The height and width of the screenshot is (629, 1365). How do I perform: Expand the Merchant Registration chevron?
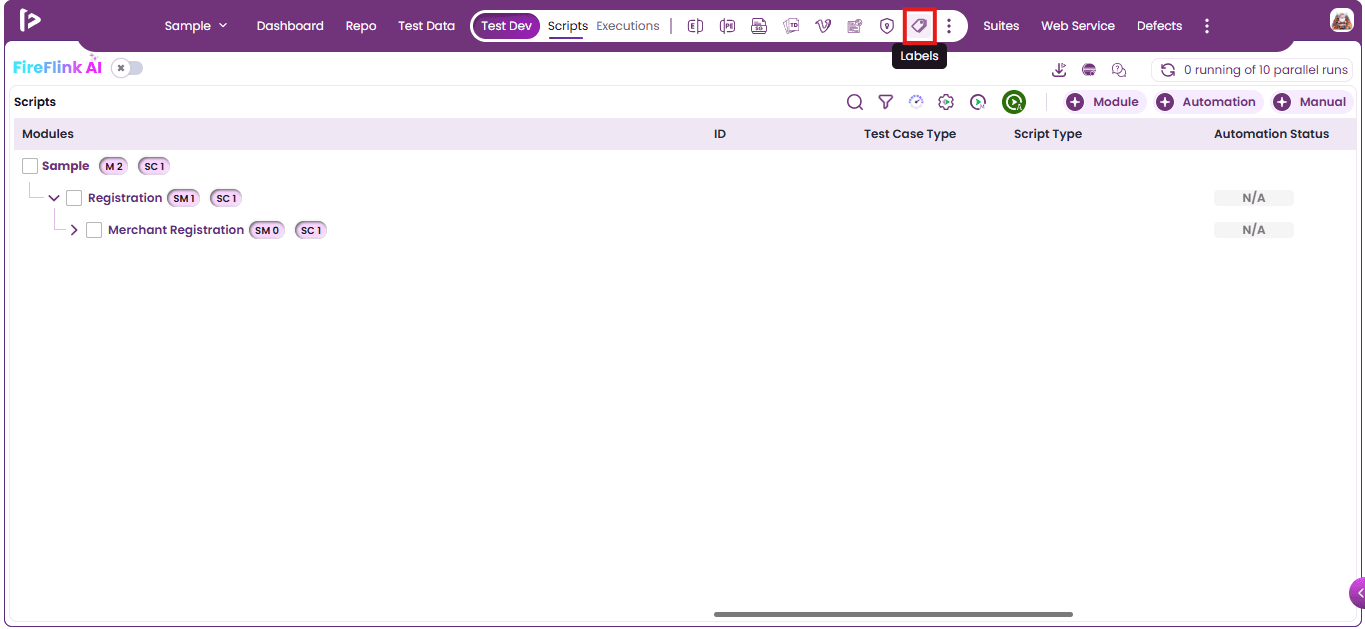[74, 230]
